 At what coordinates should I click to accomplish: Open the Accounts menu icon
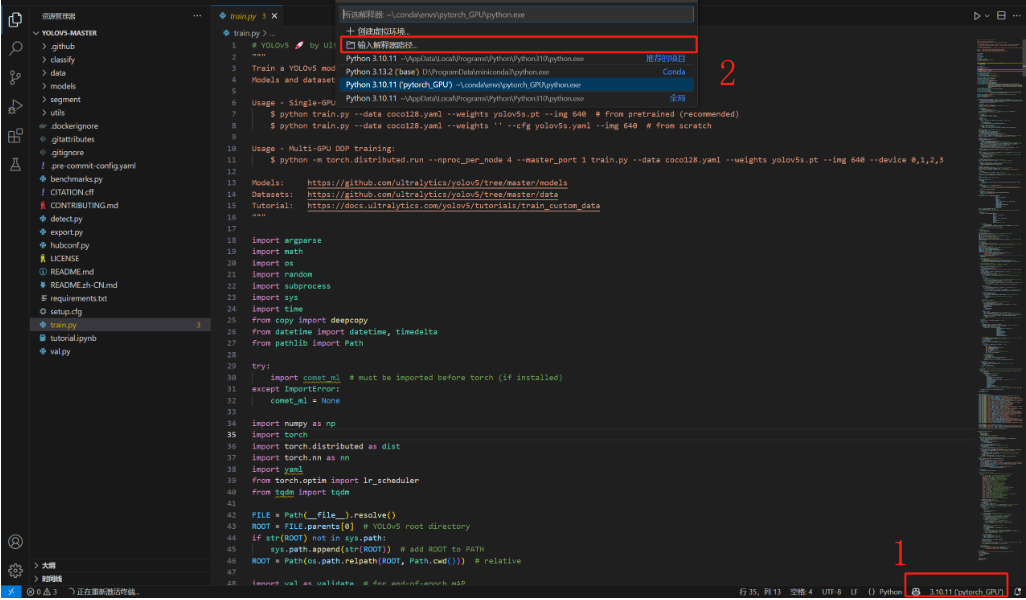(15, 542)
